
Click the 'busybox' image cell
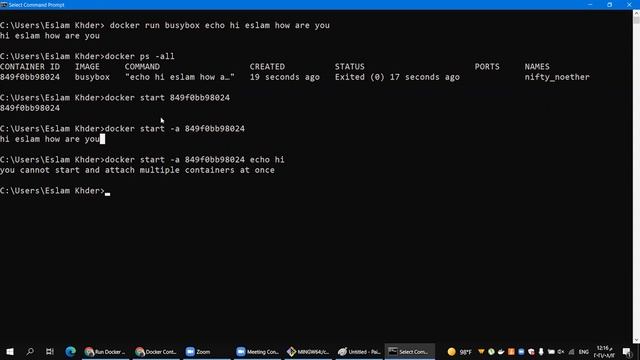point(92,77)
